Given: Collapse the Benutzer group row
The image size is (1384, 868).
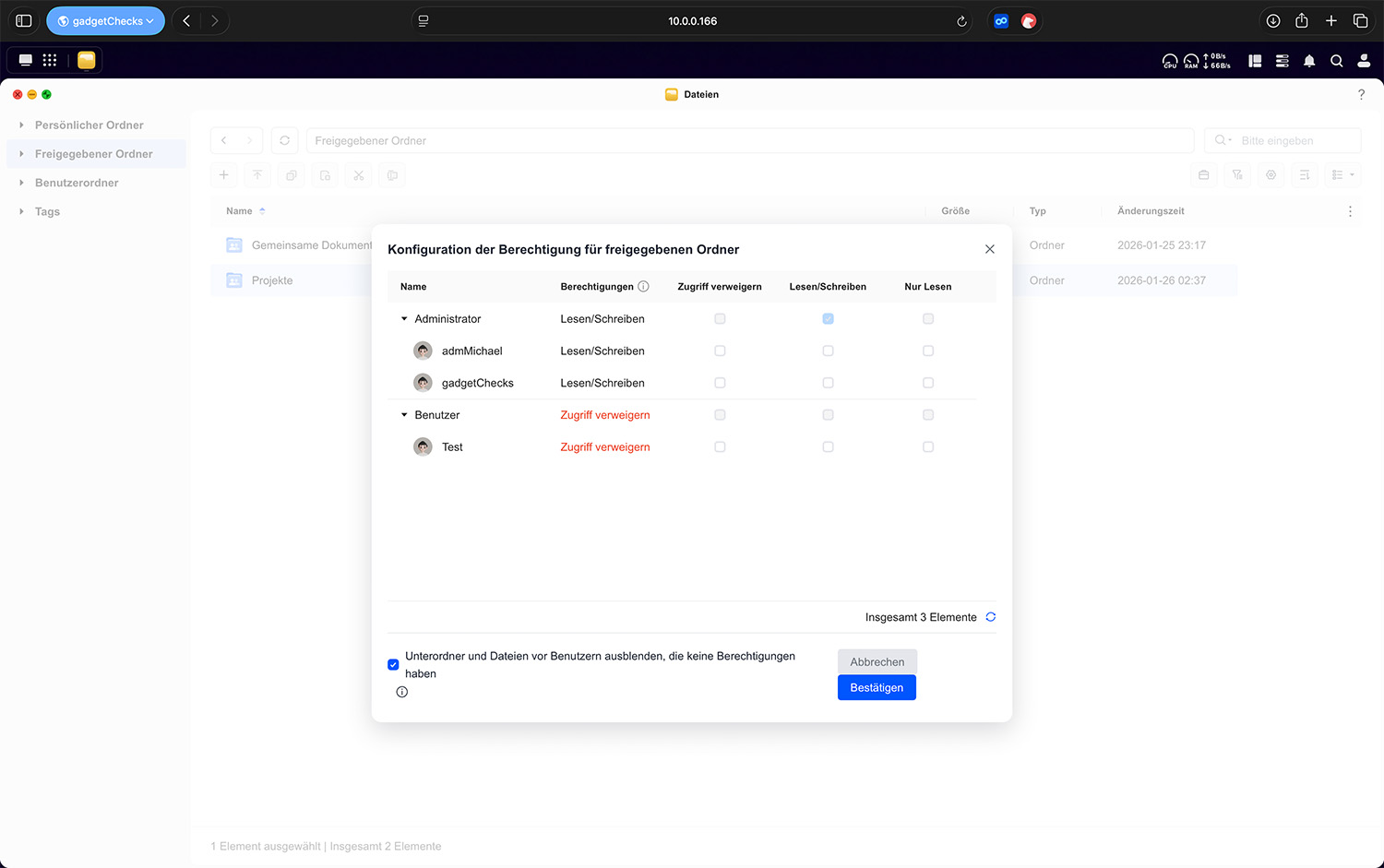Looking at the screenshot, I should click(404, 415).
